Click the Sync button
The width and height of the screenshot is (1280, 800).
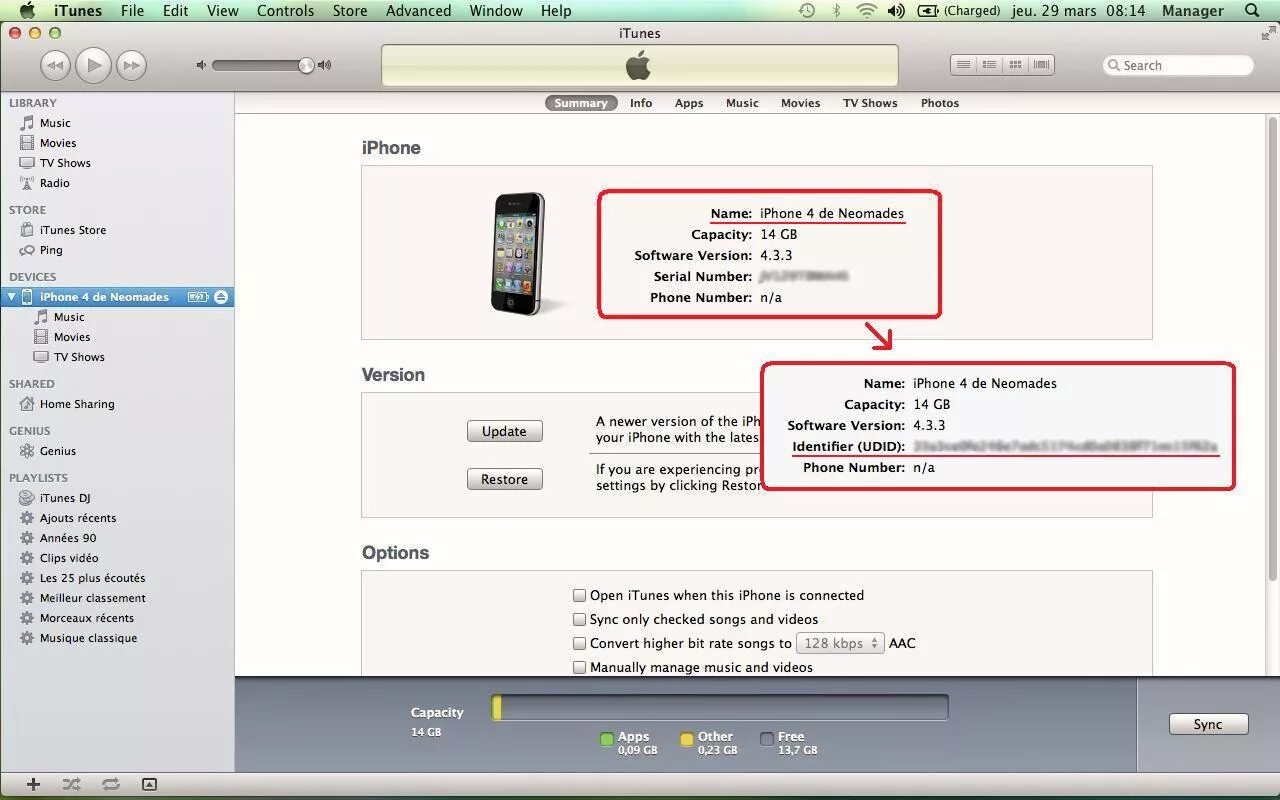click(x=1208, y=724)
